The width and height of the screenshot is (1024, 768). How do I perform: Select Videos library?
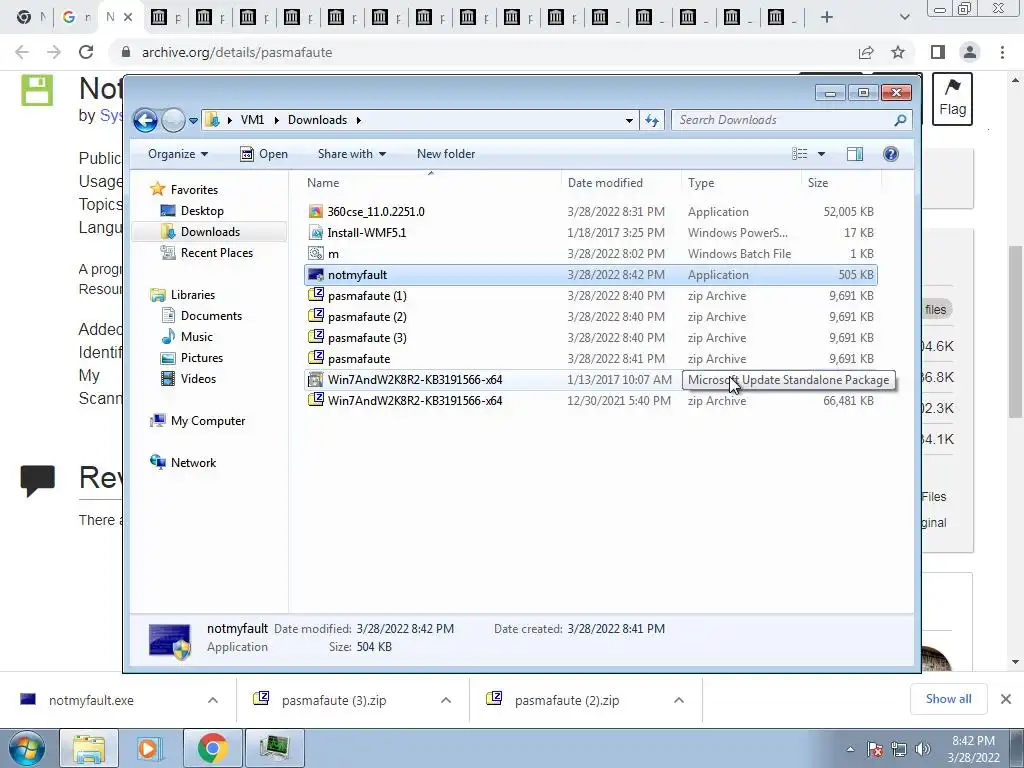pyautogui.click(x=198, y=379)
